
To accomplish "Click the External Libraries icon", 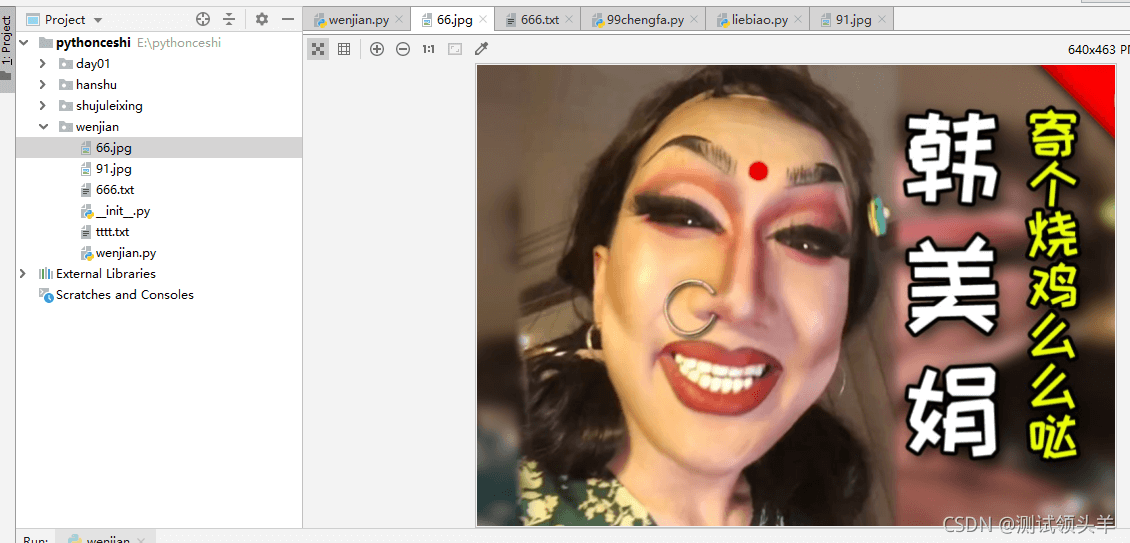I will click(x=45, y=273).
